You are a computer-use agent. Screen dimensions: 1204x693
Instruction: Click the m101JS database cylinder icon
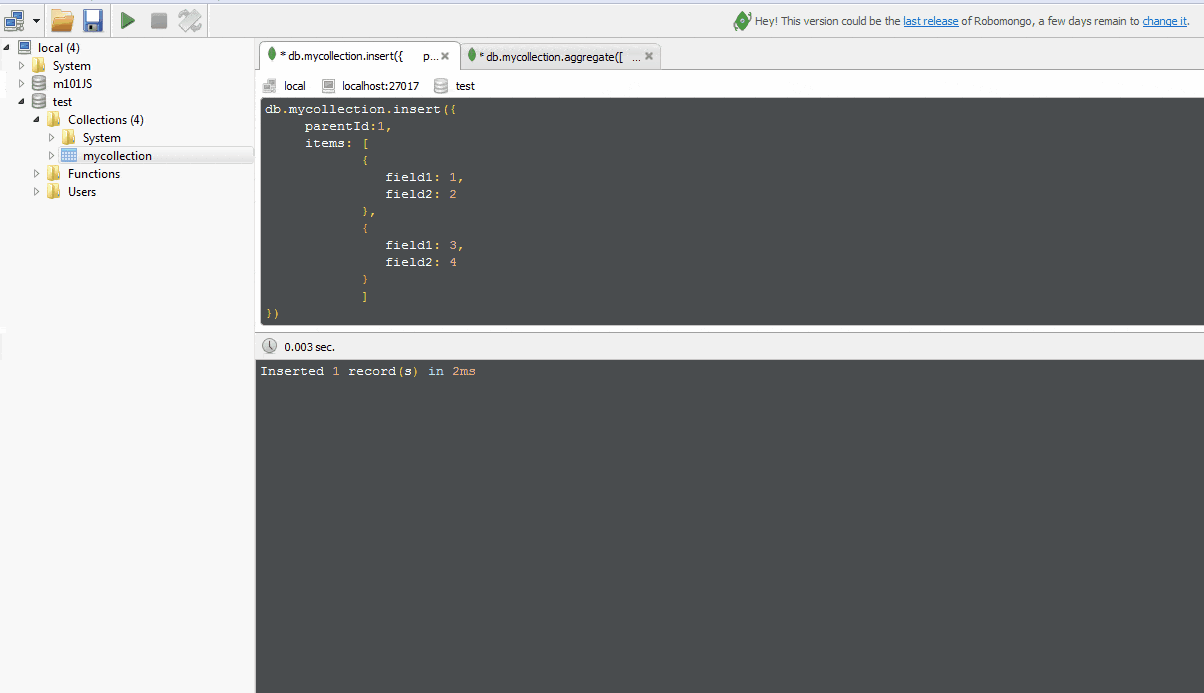tap(39, 83)
